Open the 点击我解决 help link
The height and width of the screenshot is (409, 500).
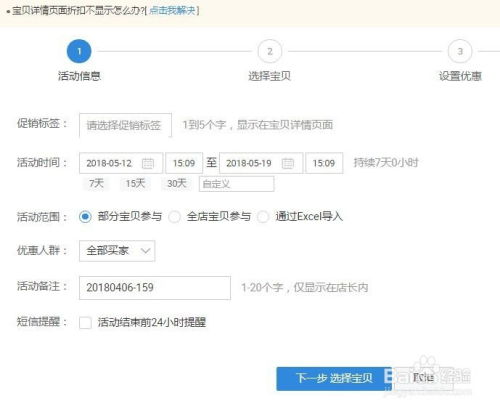172,11
